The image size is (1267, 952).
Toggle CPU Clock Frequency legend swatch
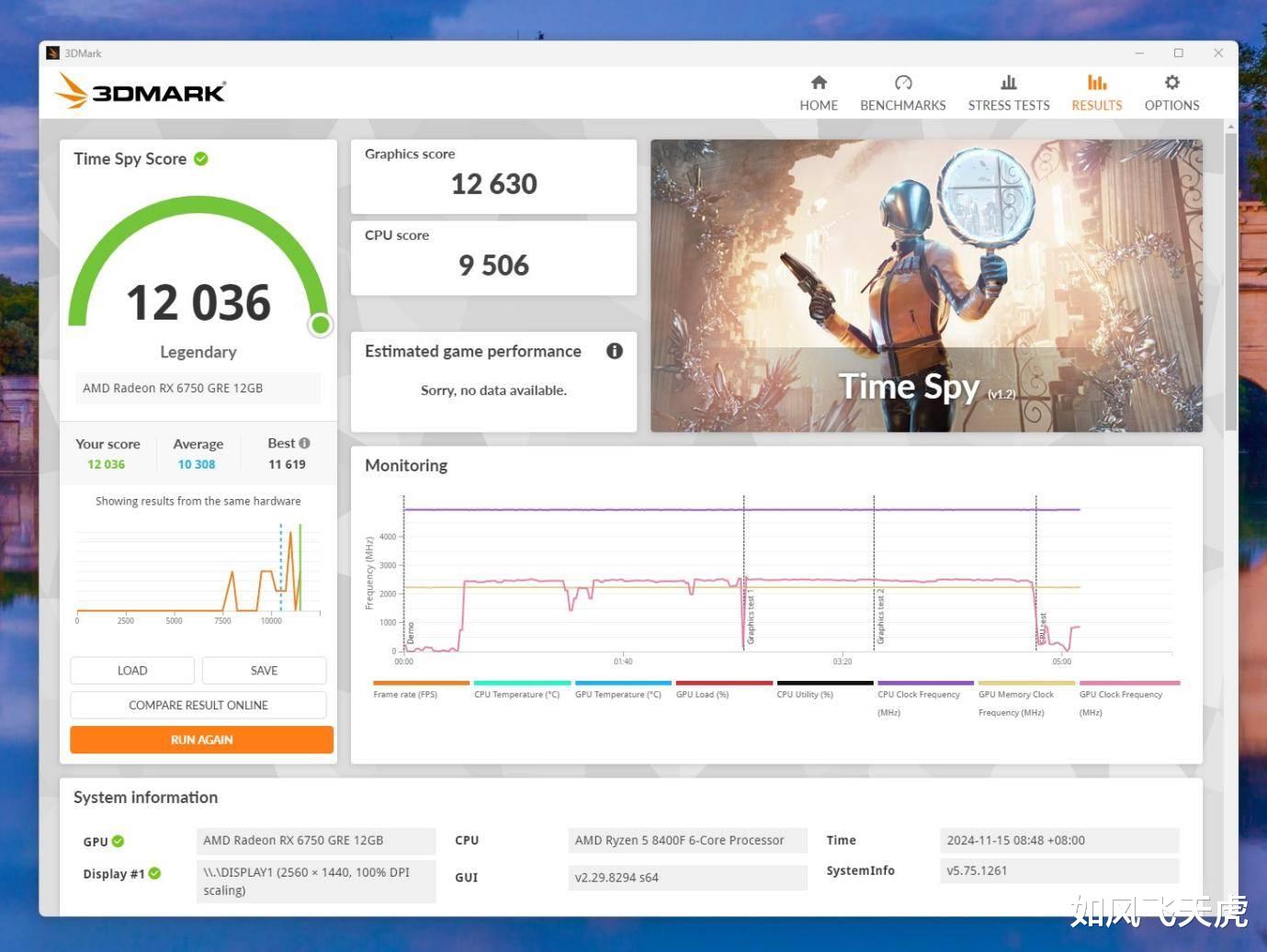926,683
